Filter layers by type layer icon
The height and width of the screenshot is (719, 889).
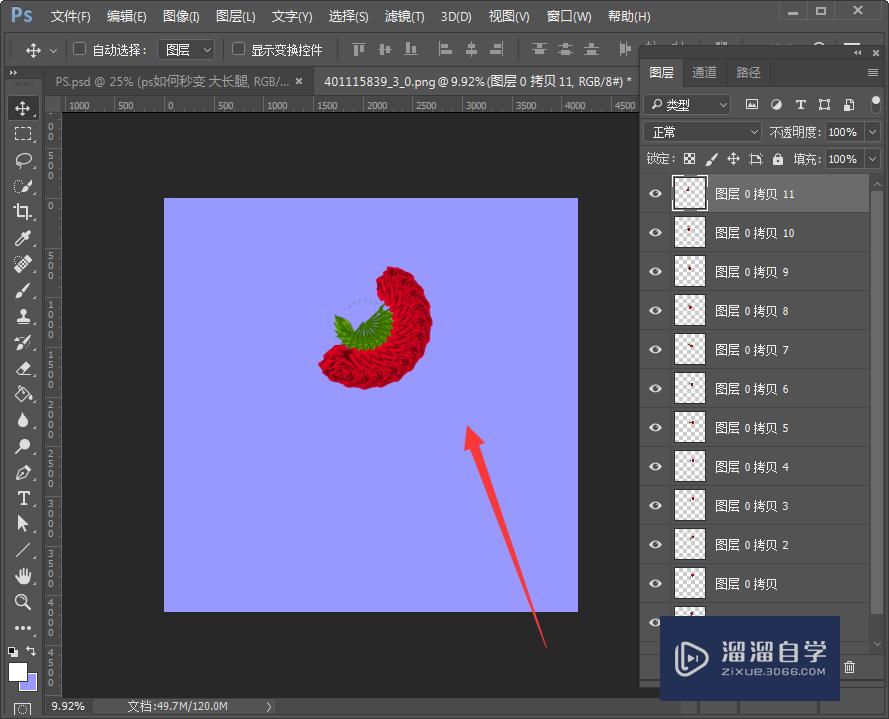(801, 104)
